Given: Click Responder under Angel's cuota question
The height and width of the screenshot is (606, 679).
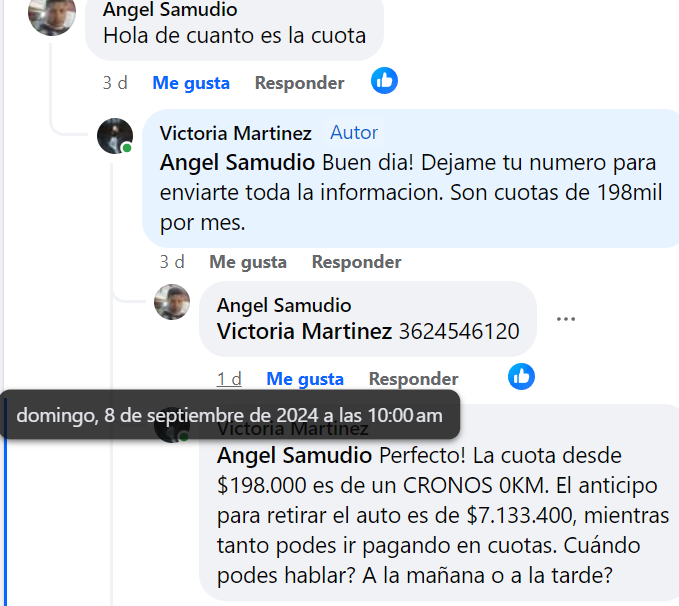Looking at the screenshot, I should (x=300, y=83).
